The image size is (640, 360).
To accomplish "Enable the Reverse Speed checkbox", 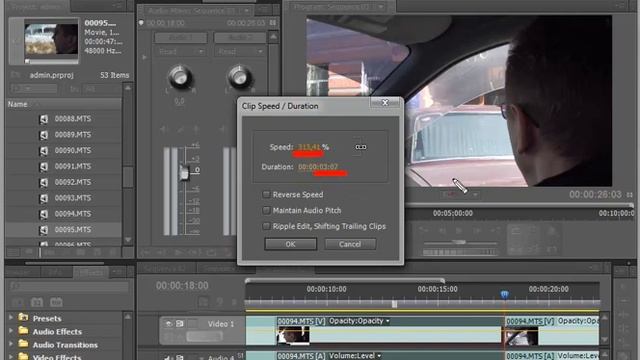I will 266,195.
